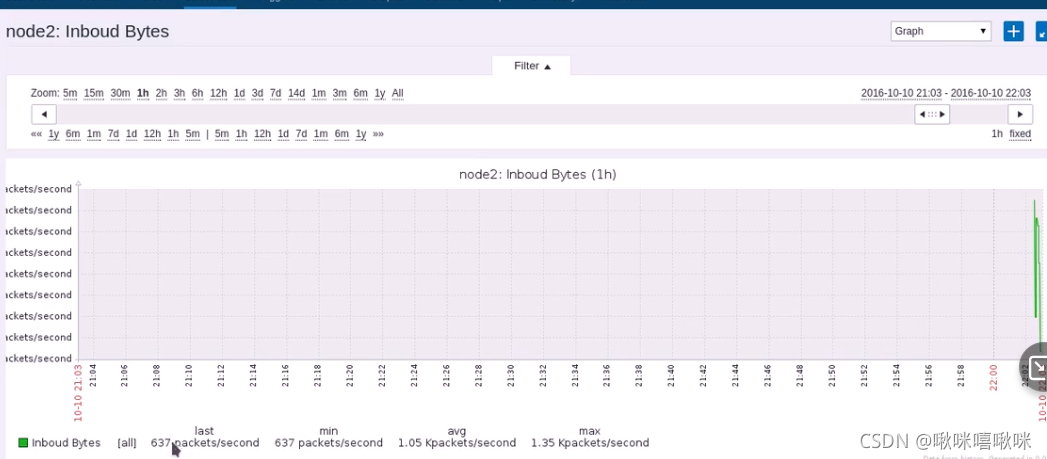Image resolution: width=1047 pixels, height=459 pixels.
Task: Click the 22:00 time axis label
Action: pyautogui.click(x=993, y=376)
